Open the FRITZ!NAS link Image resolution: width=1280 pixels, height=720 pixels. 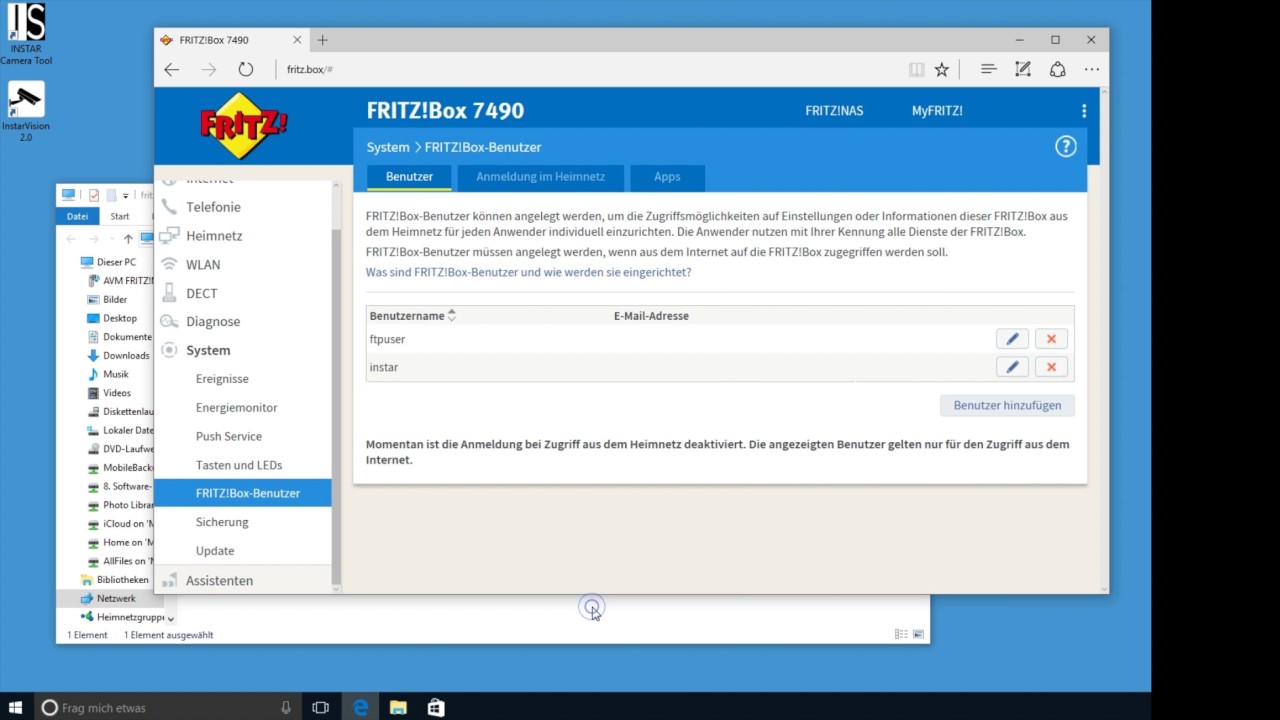click(834, 111)
